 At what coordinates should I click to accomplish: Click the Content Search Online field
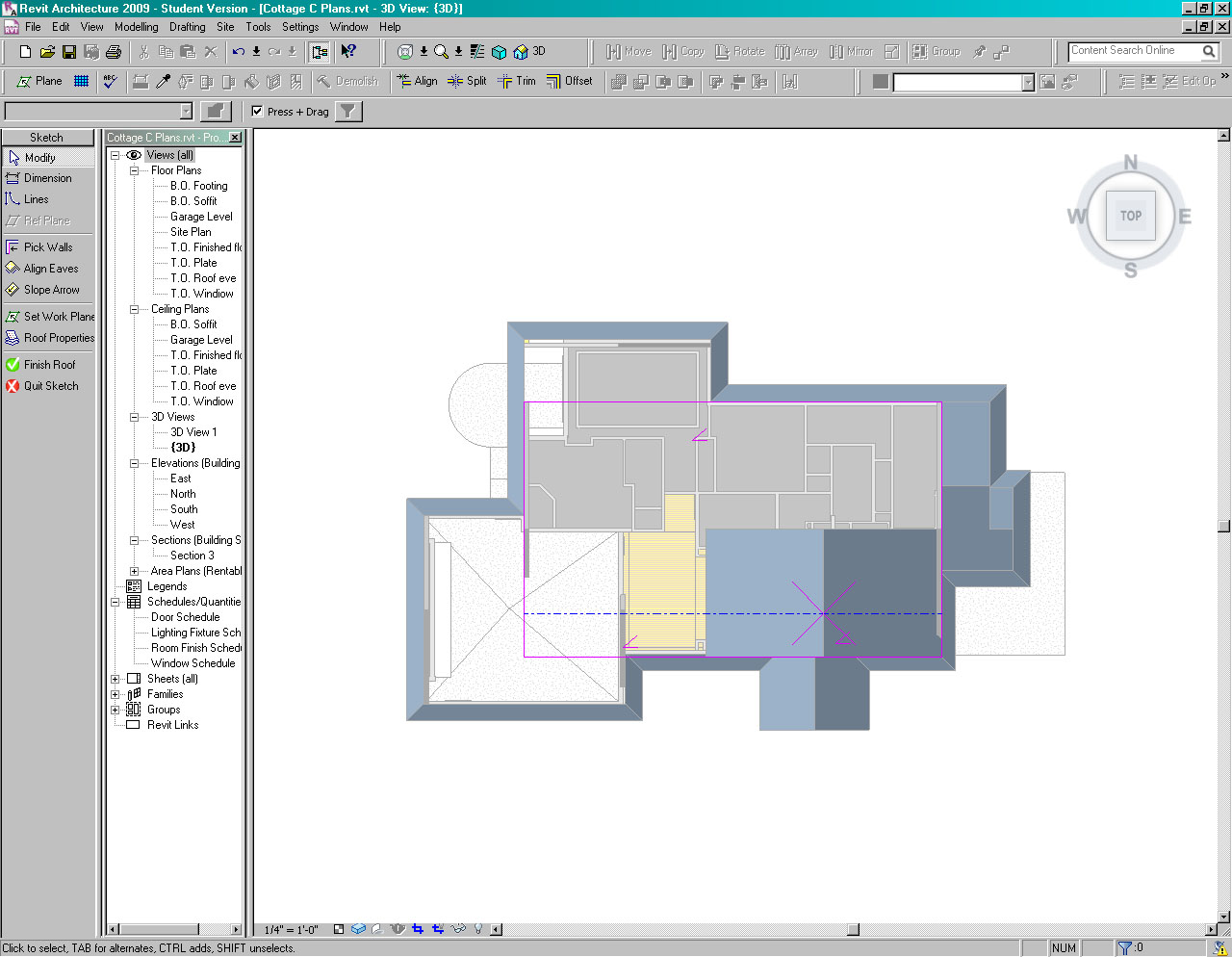click(1134, 51)
